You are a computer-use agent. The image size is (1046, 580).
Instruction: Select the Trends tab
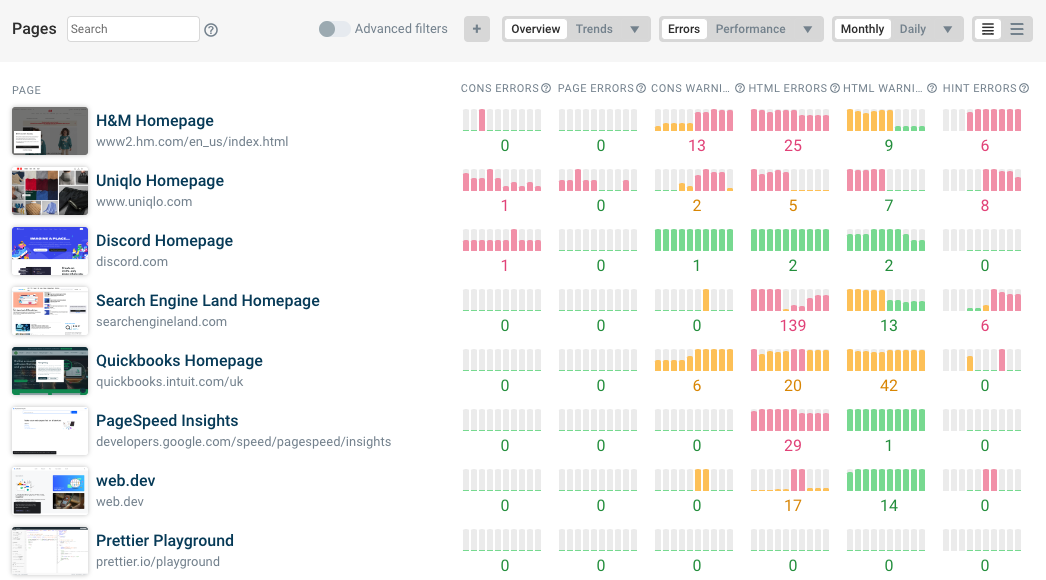click(x=594, y=29)
